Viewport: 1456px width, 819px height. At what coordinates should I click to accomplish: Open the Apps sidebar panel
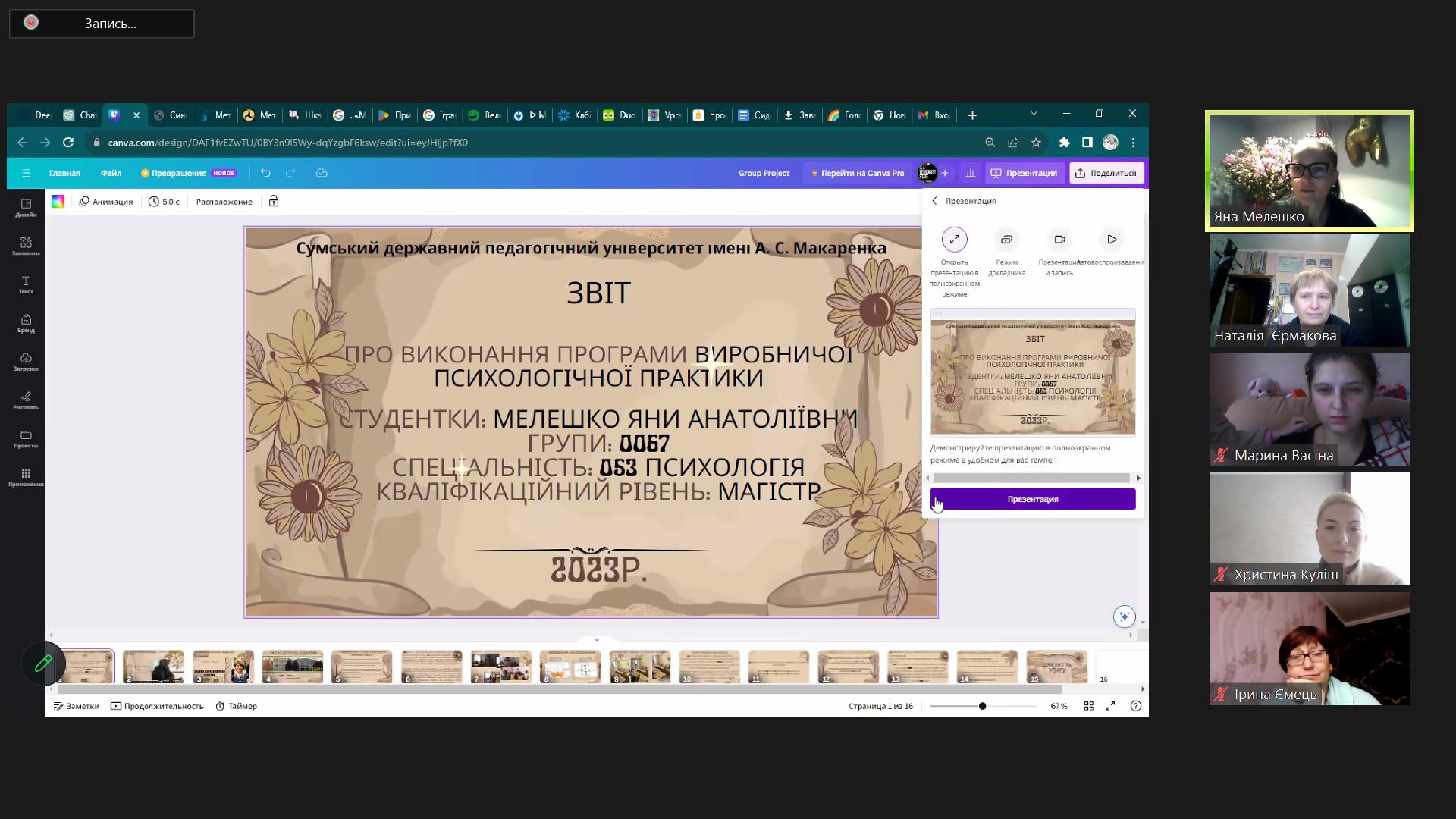tap(26, 477)
